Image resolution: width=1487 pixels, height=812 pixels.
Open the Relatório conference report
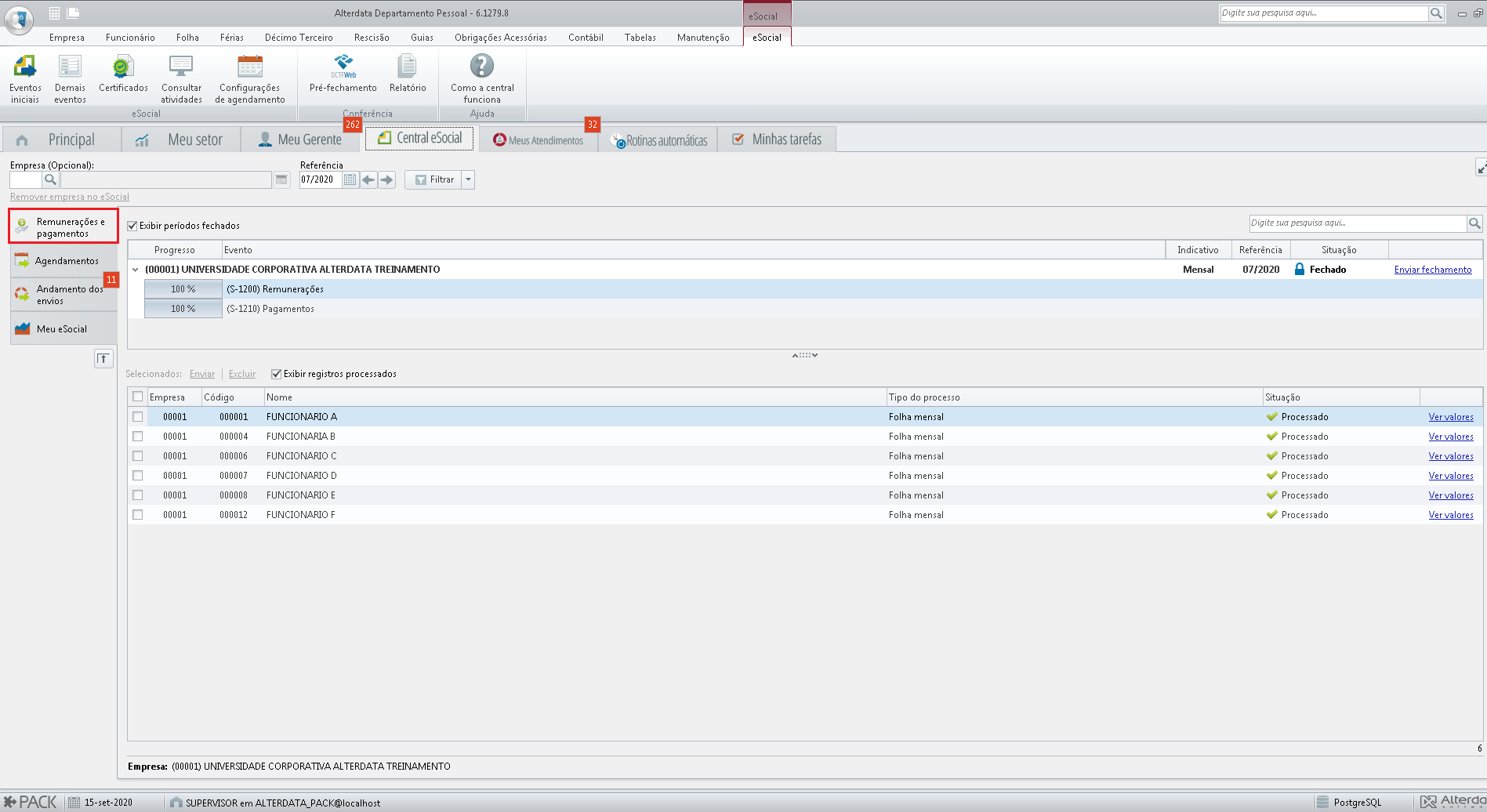pyautogui.click(x=408, y=74)
